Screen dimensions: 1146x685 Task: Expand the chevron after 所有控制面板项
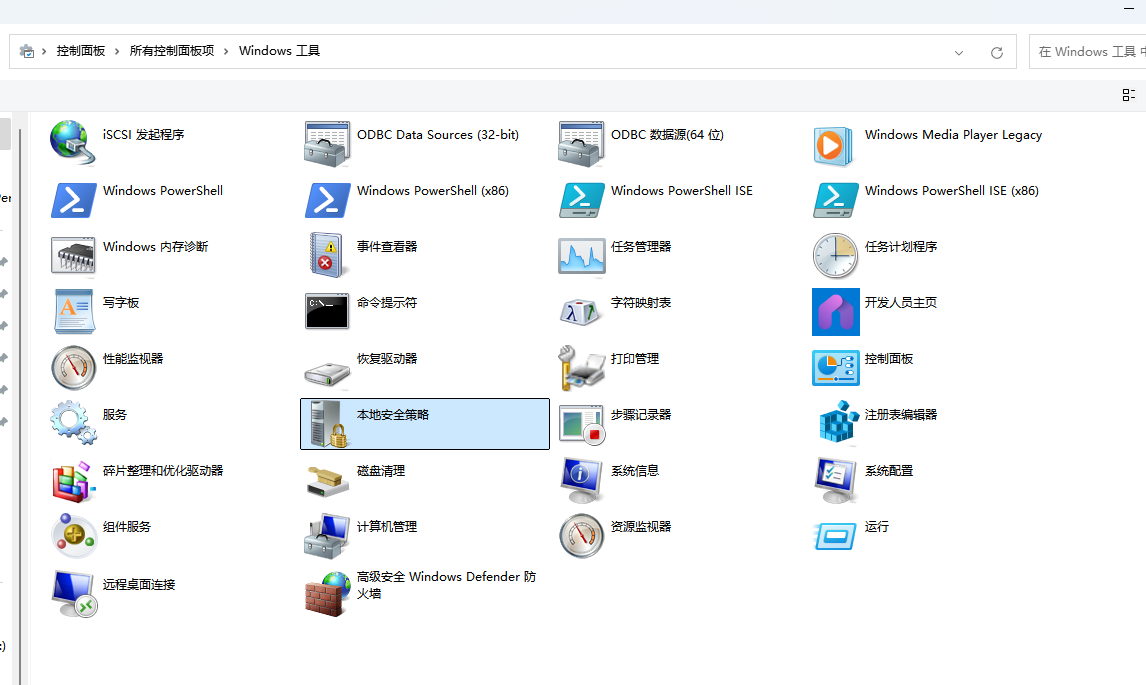pyautogui.click(x=225, y=51)
